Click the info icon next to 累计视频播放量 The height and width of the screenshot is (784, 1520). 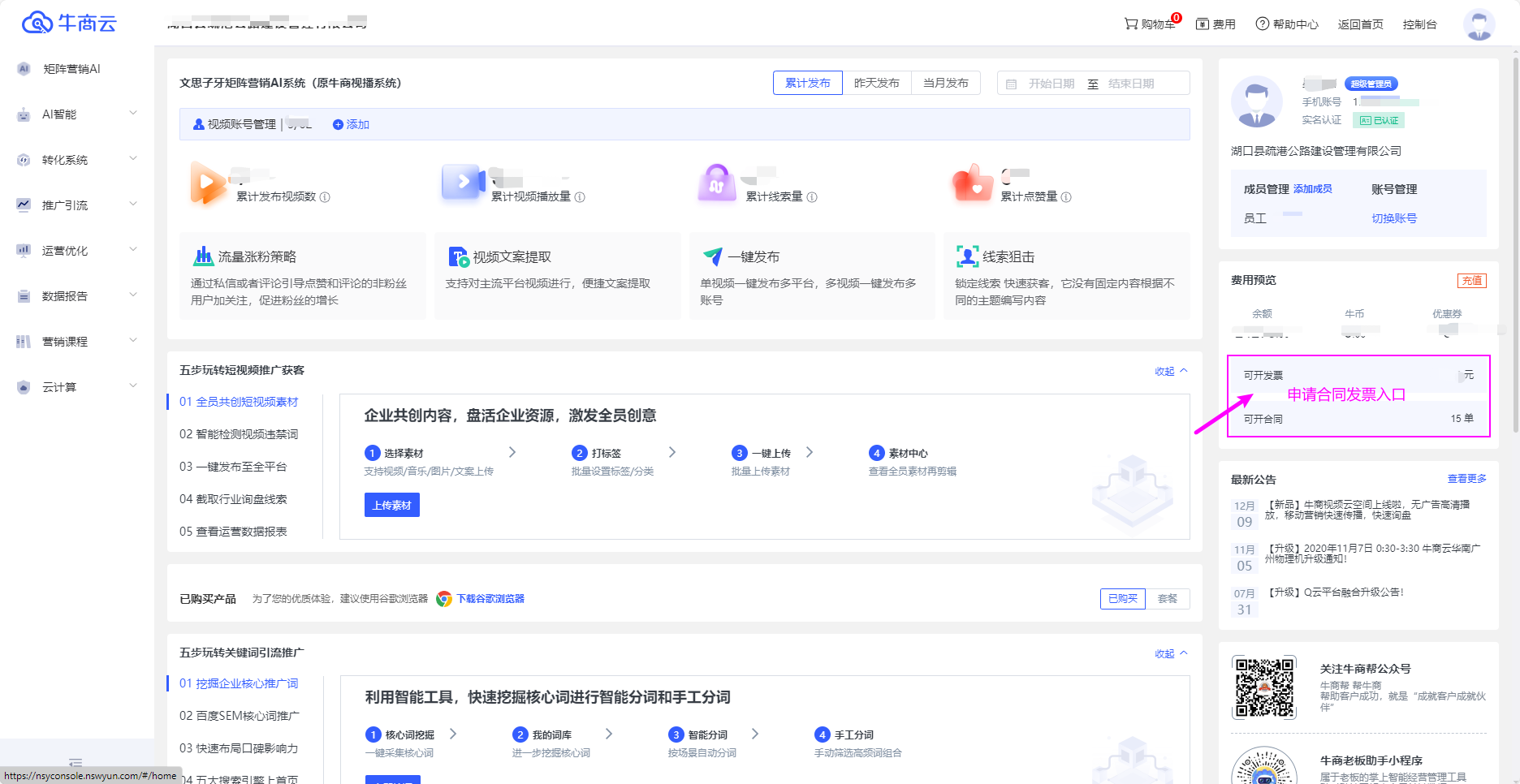point(580,197)
